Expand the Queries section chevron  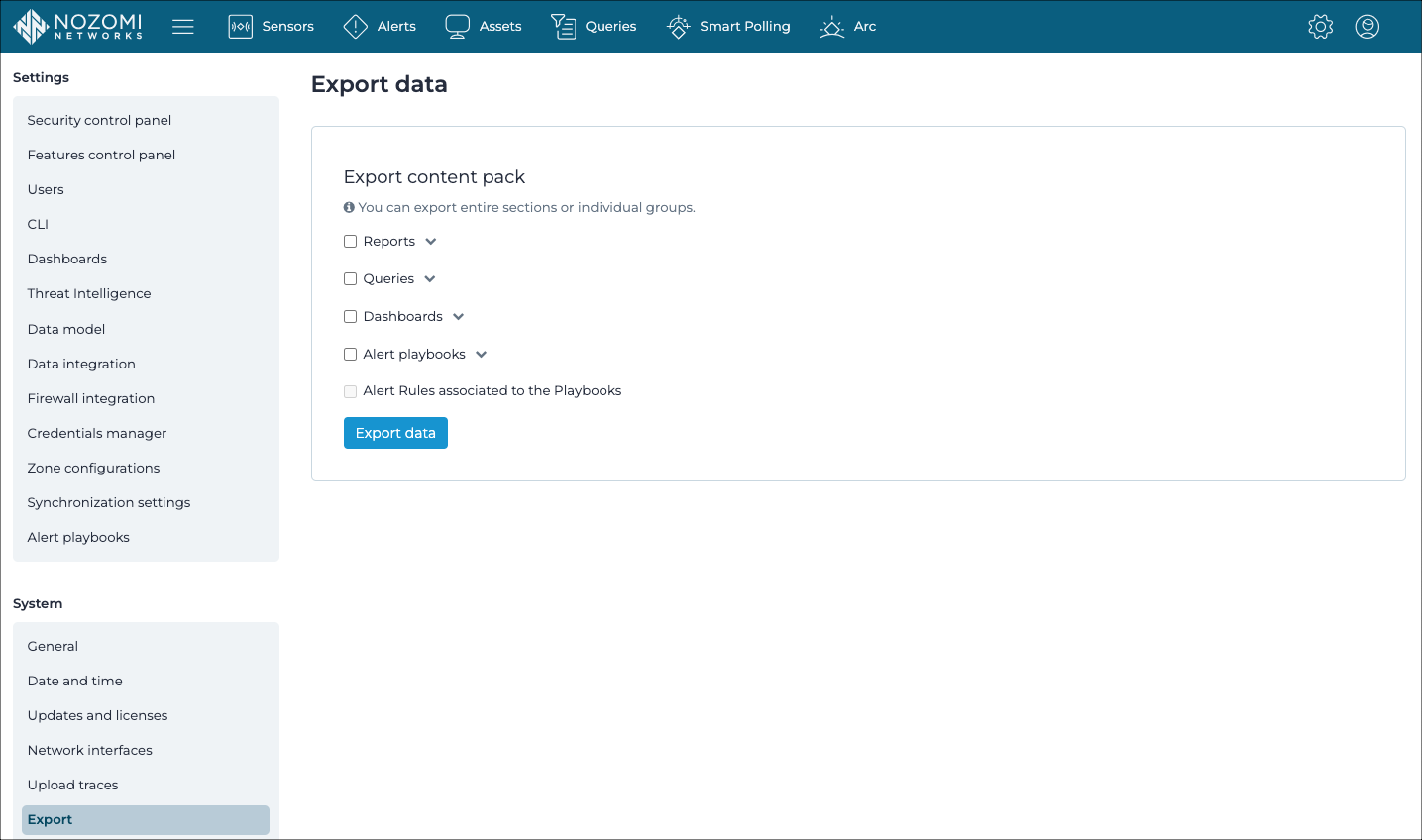430,279
